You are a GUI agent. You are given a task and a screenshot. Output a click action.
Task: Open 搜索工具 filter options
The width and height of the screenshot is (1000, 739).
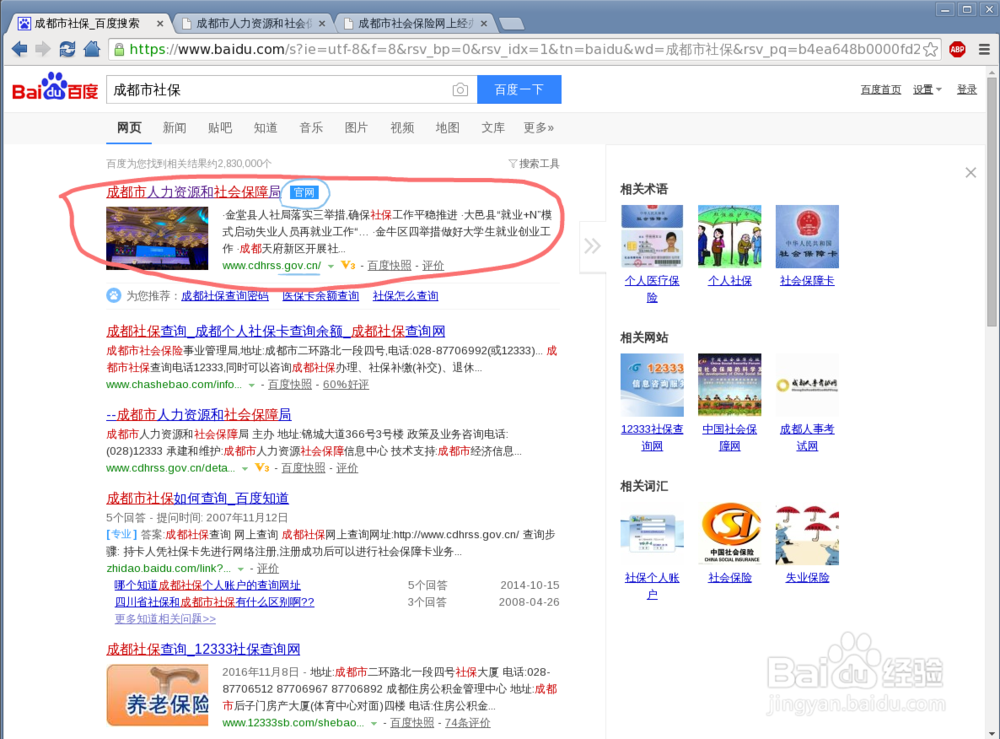pos(534,164)
